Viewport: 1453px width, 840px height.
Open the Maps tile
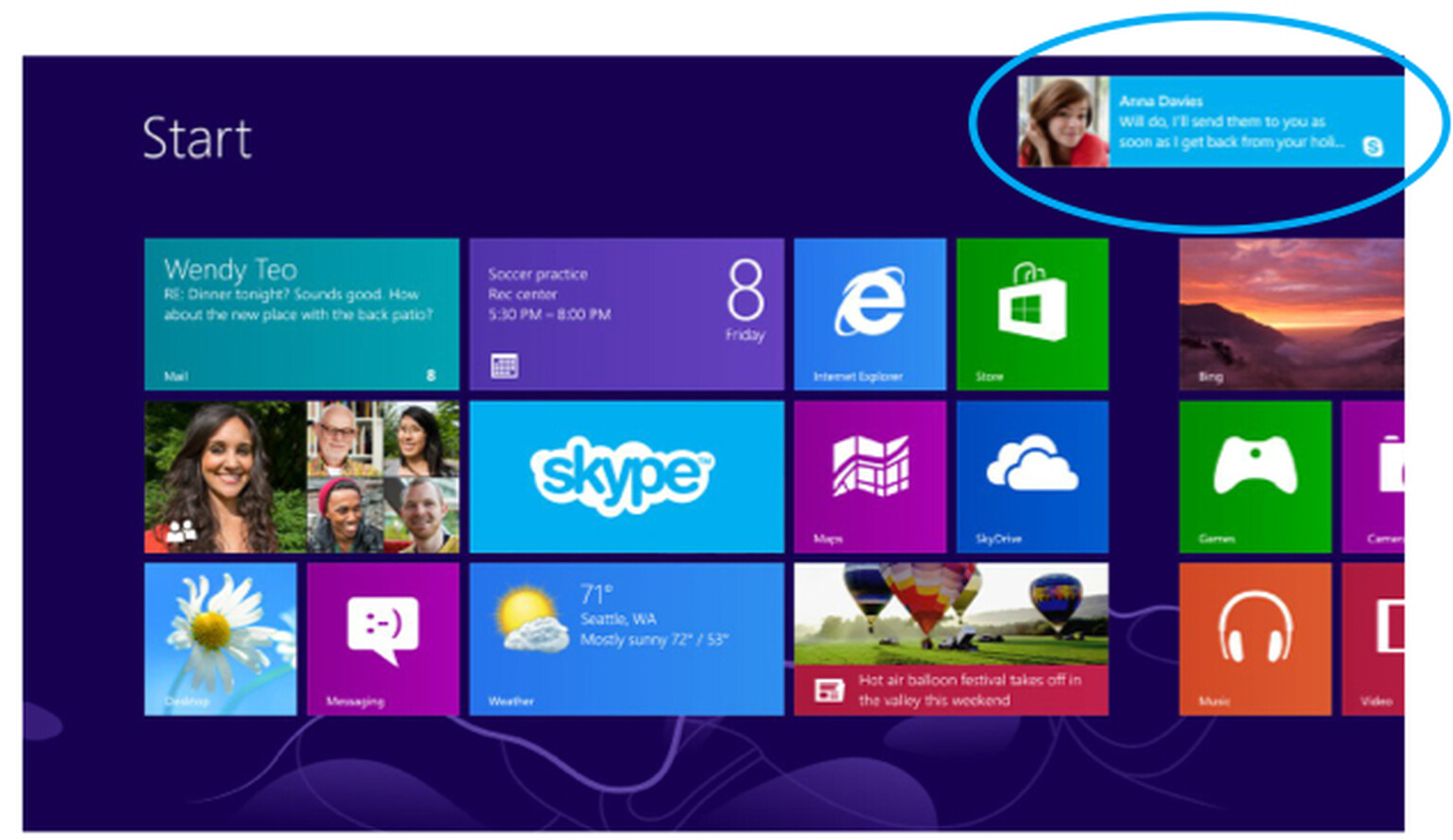click(869, 477)
